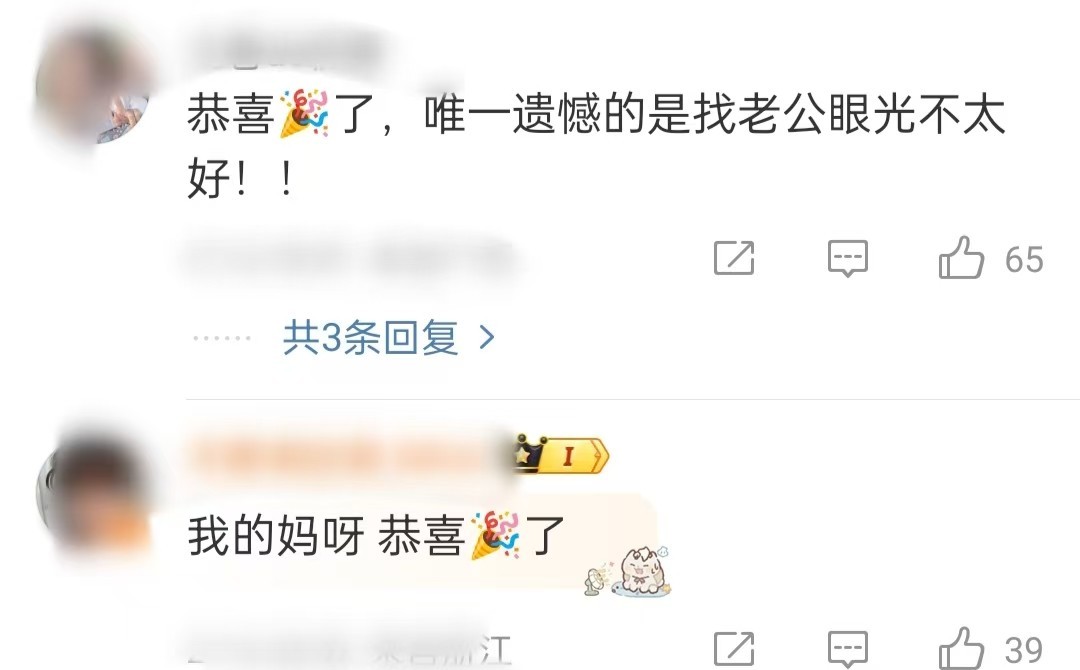Viewport: 1080px width, 670px height.
Task: Click the 65 like count
Action: click(1024, 260)
